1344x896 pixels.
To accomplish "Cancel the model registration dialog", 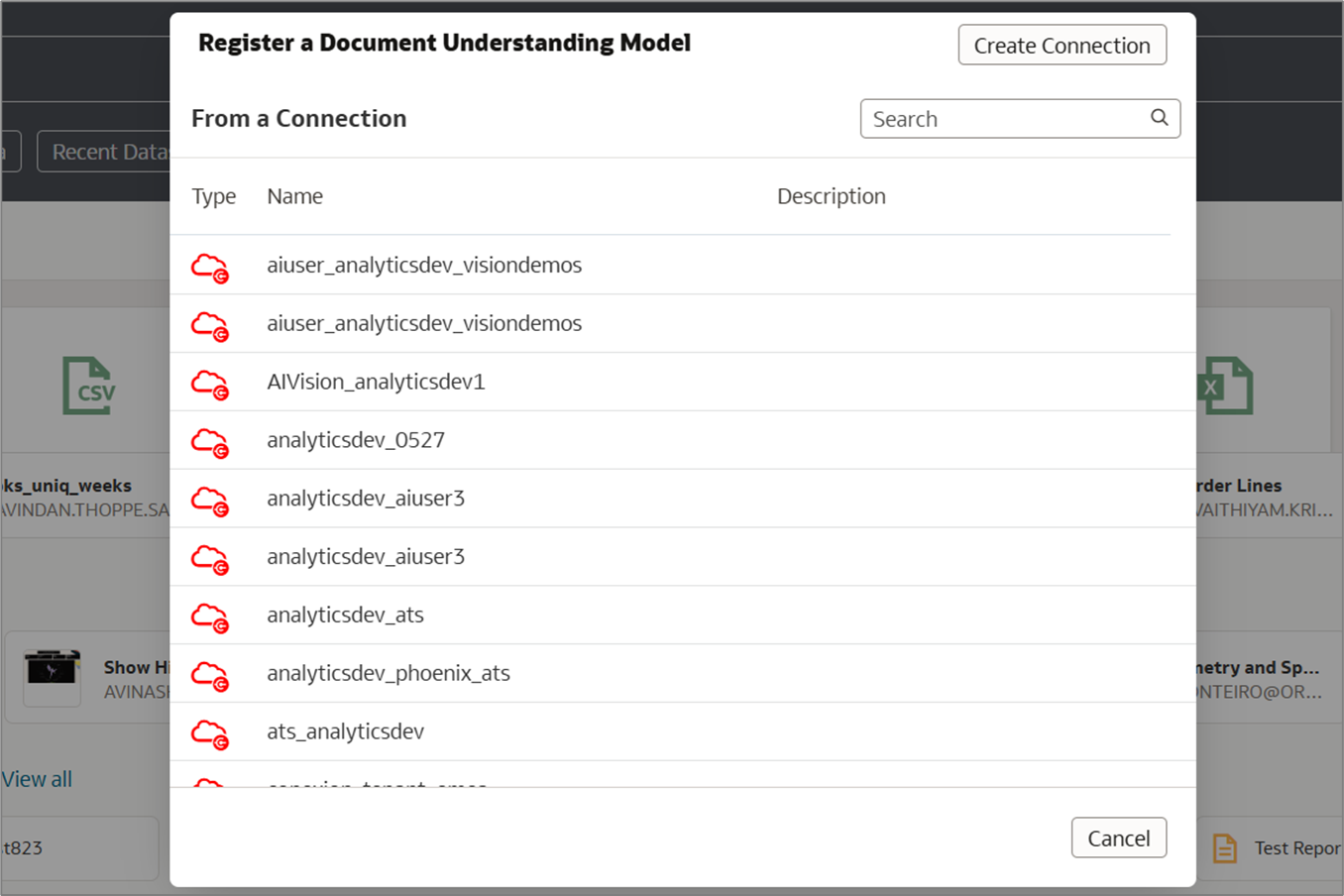I will point(1118,839).
